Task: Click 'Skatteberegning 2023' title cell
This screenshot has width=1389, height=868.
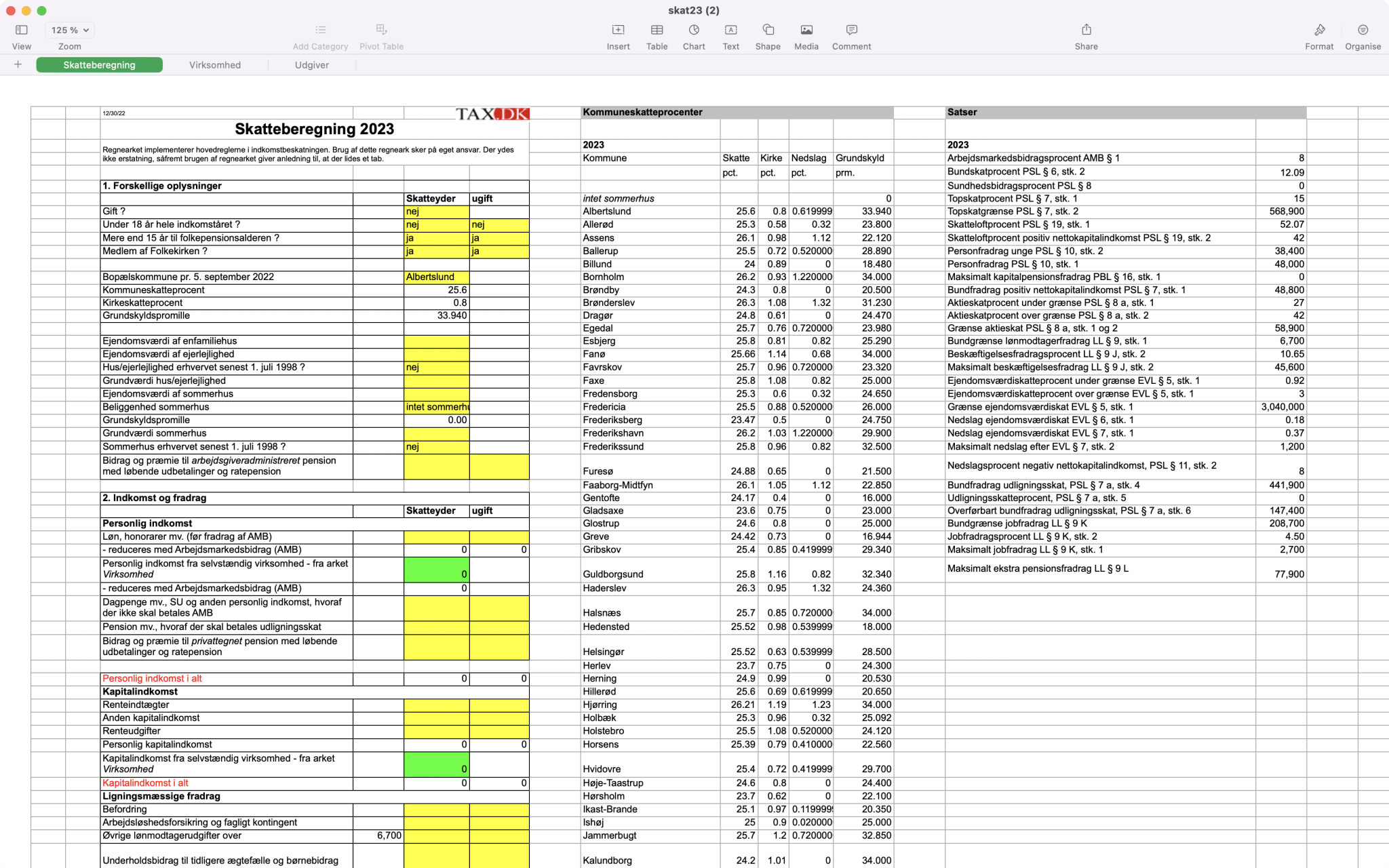Action: (314, 129)
